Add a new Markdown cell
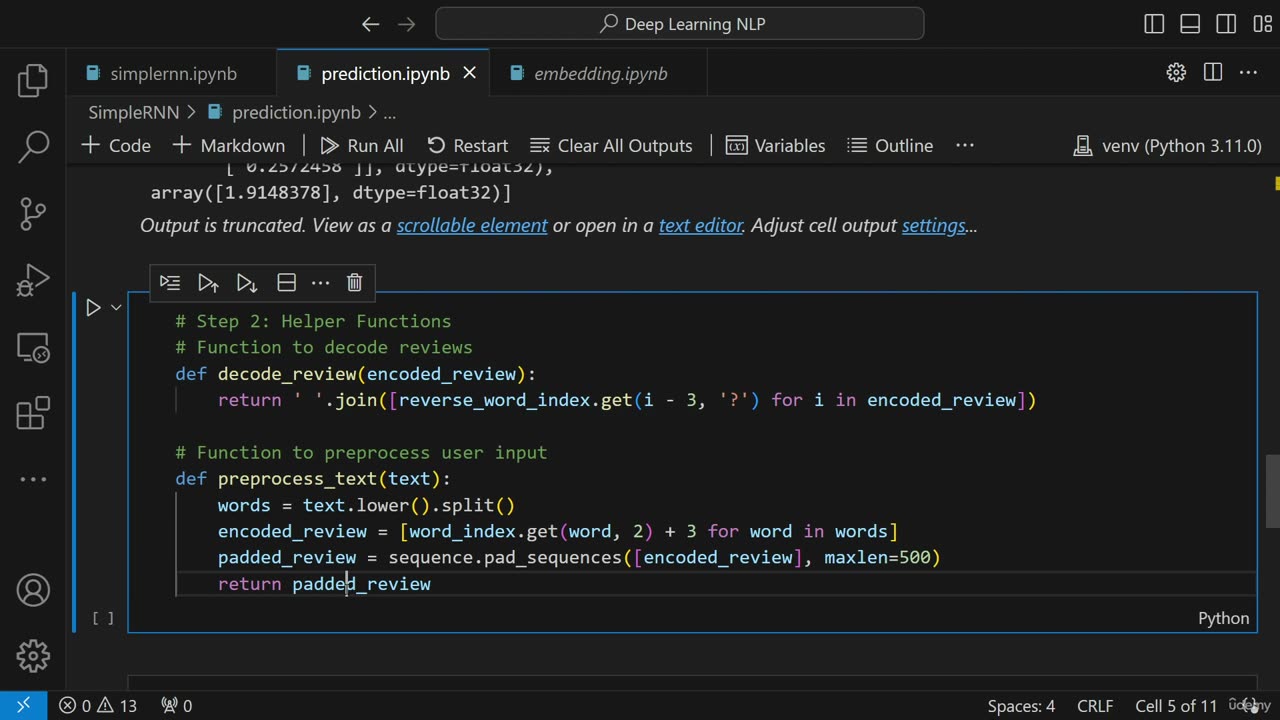The width and height of the screenshot is (1280, 720). tap(229, 145)
